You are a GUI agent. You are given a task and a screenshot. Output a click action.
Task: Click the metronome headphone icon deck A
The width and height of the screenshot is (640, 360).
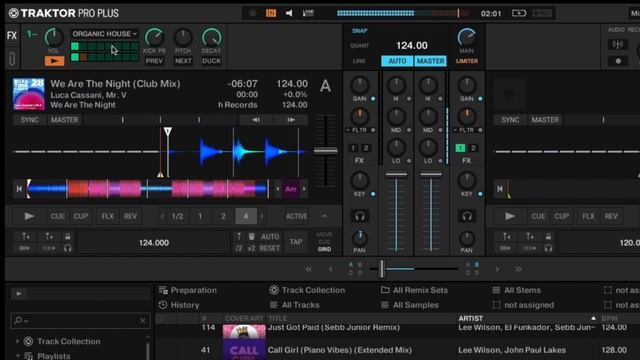click(68, 248)
